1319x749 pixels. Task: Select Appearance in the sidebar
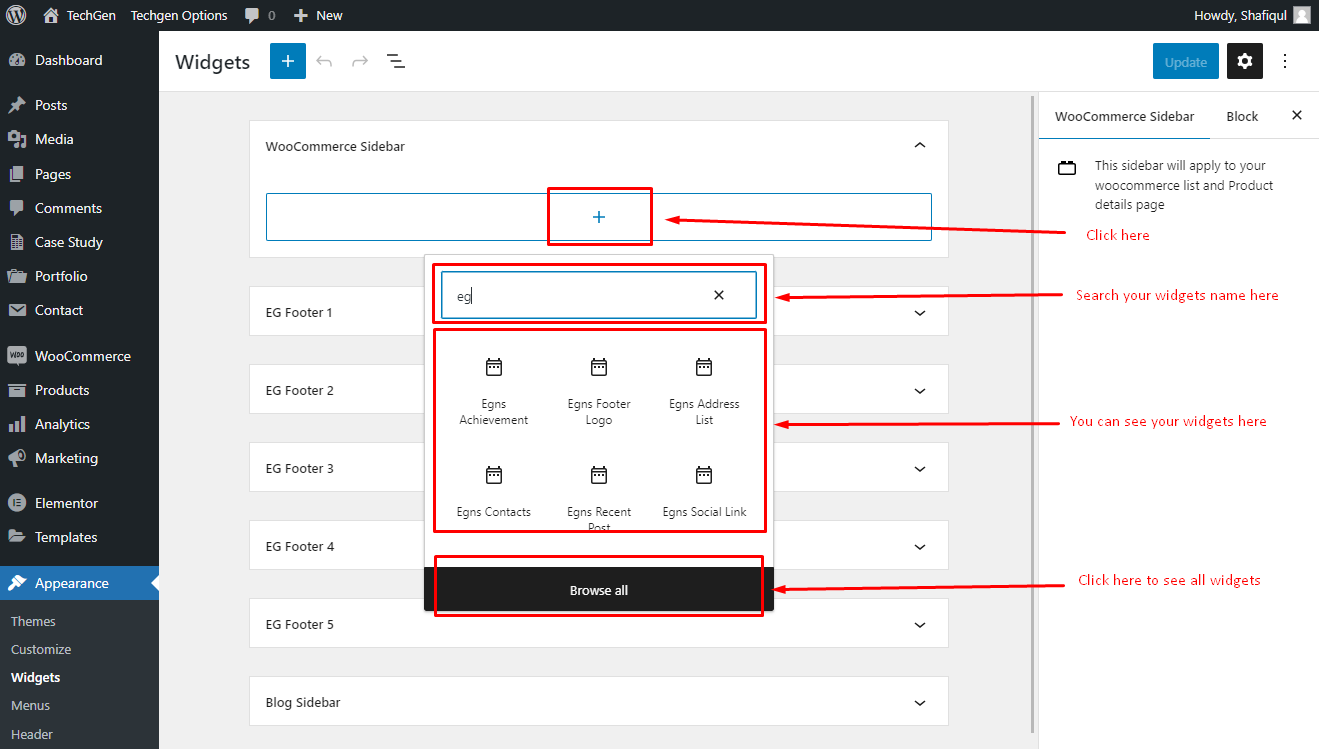click(x=79, y=583)
